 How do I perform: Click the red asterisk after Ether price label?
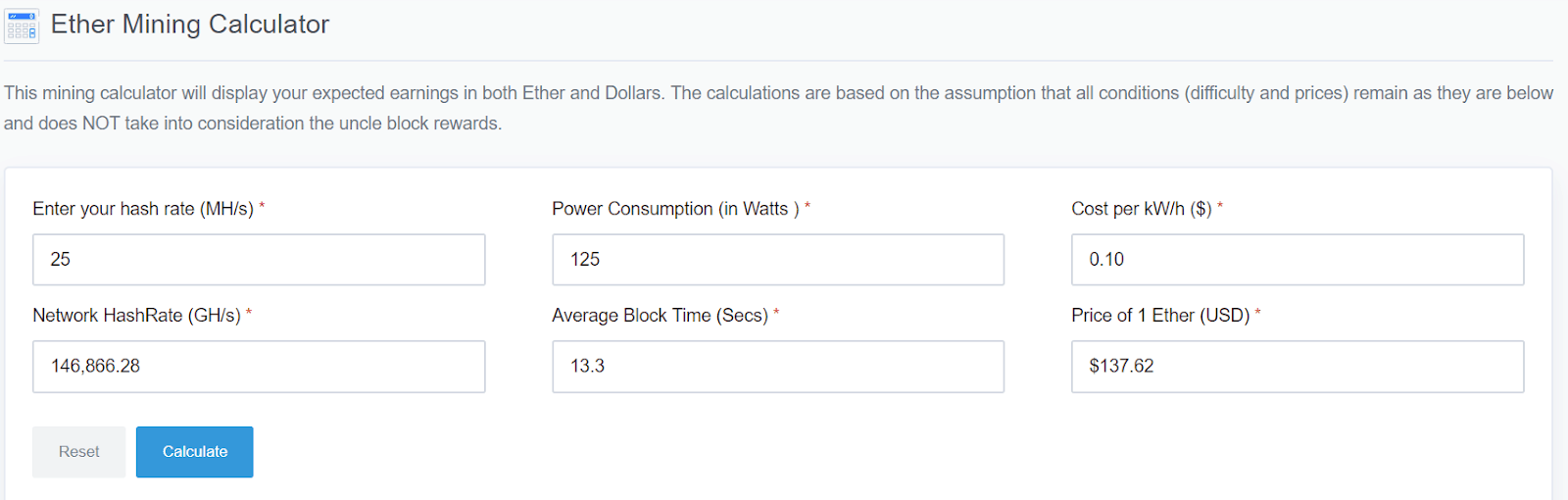pos(1258,314)
